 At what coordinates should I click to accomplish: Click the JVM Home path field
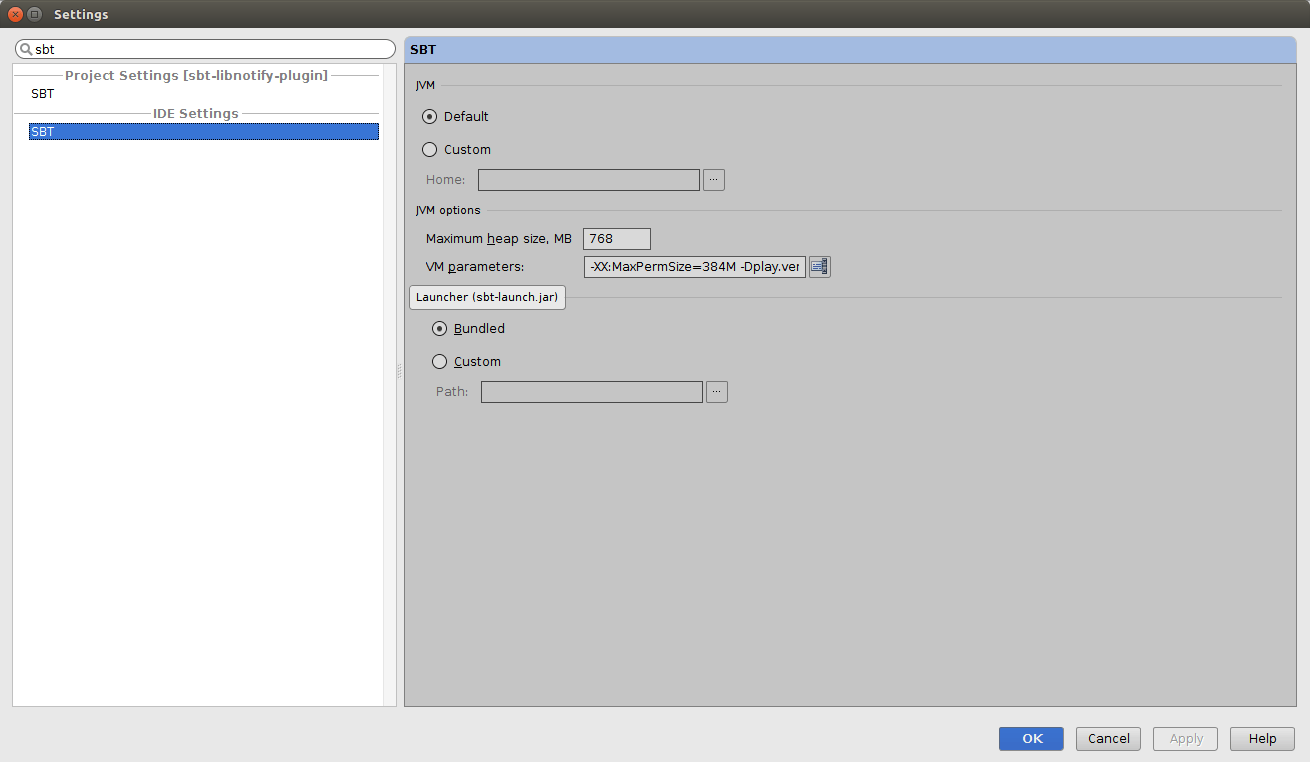(x=589, y=180)
